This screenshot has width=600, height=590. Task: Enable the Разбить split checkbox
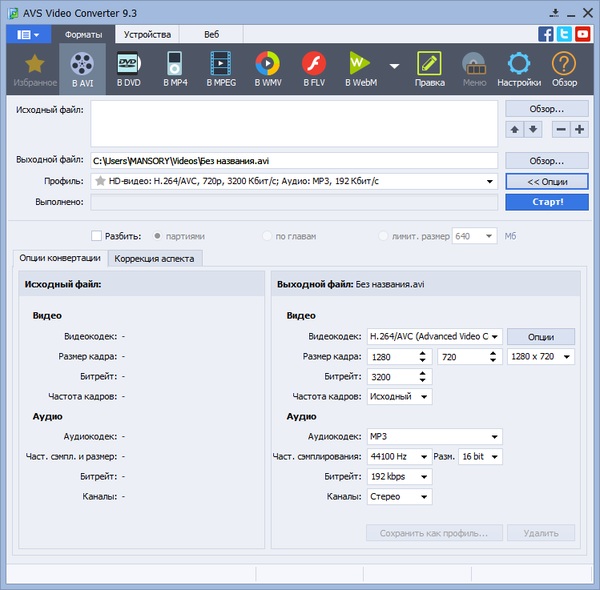(x=96, y=236)
